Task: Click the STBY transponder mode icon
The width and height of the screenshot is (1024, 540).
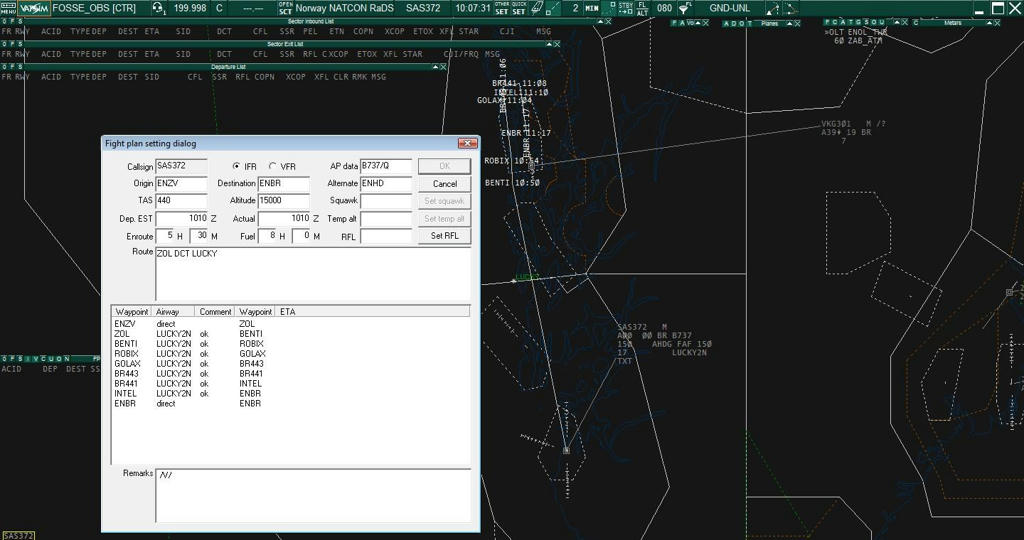Action: point(626,8)
